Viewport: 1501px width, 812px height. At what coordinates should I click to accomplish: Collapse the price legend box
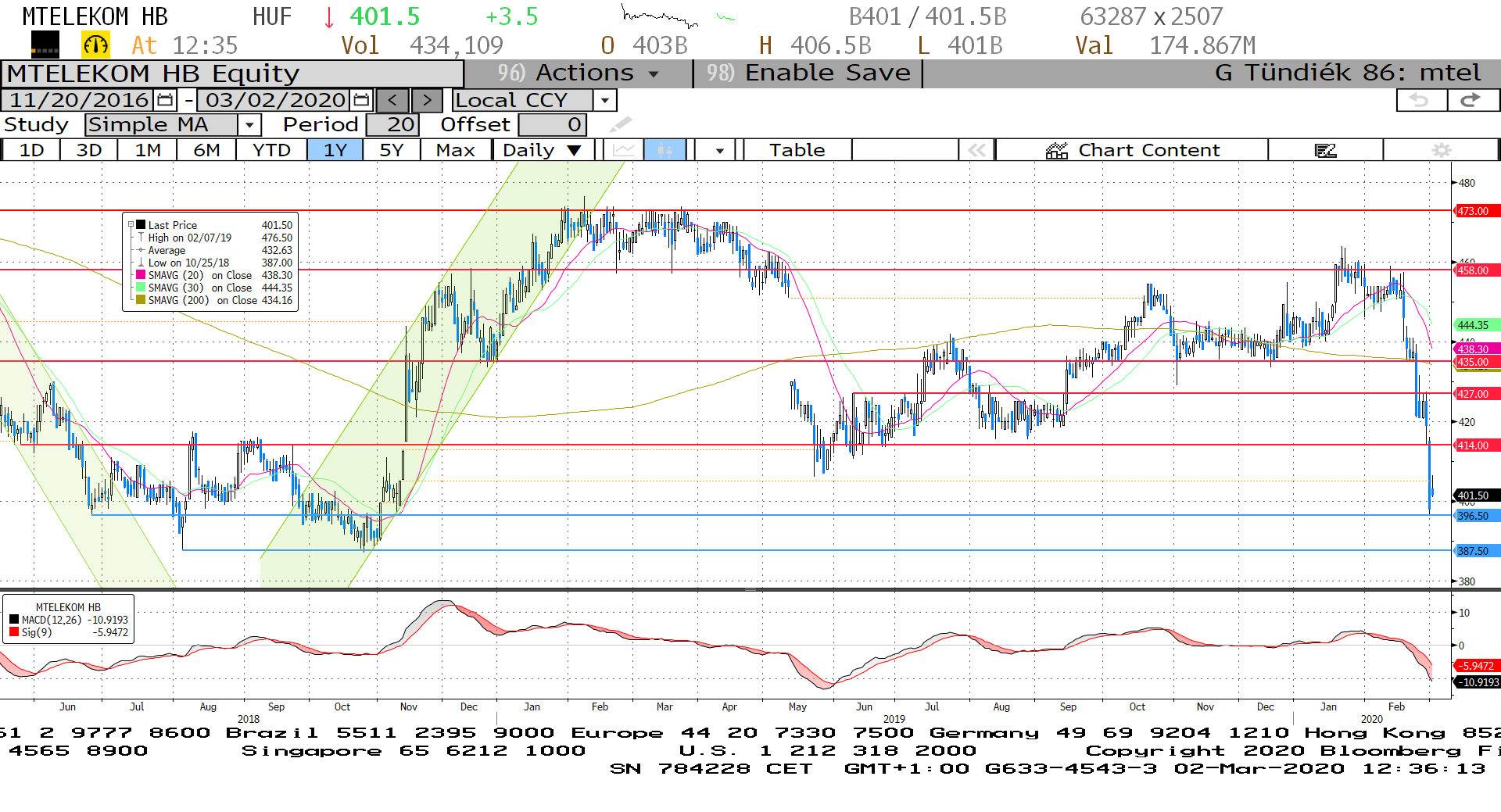coord(131,225)
